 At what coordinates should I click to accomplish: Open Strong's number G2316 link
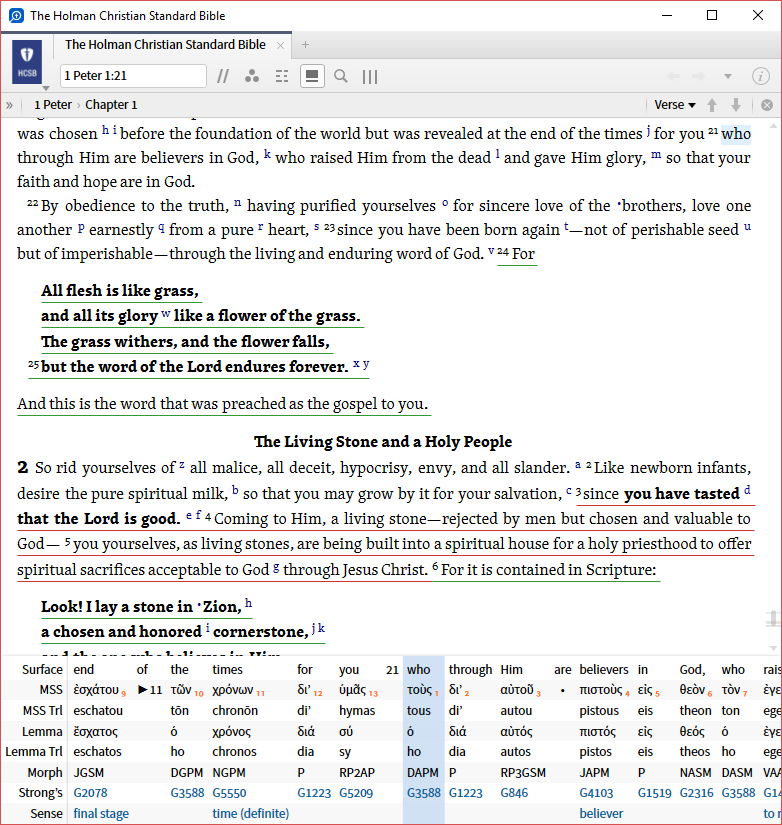(x=696, y=793)
